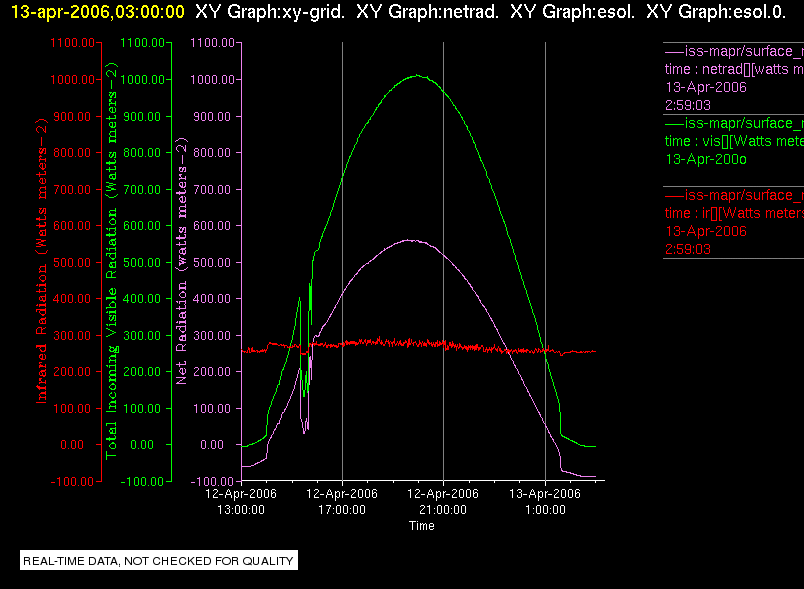Screen dimensions: 804x589
Task: Click the vertical grid line at 17:00:00
Action: [343, 261]
